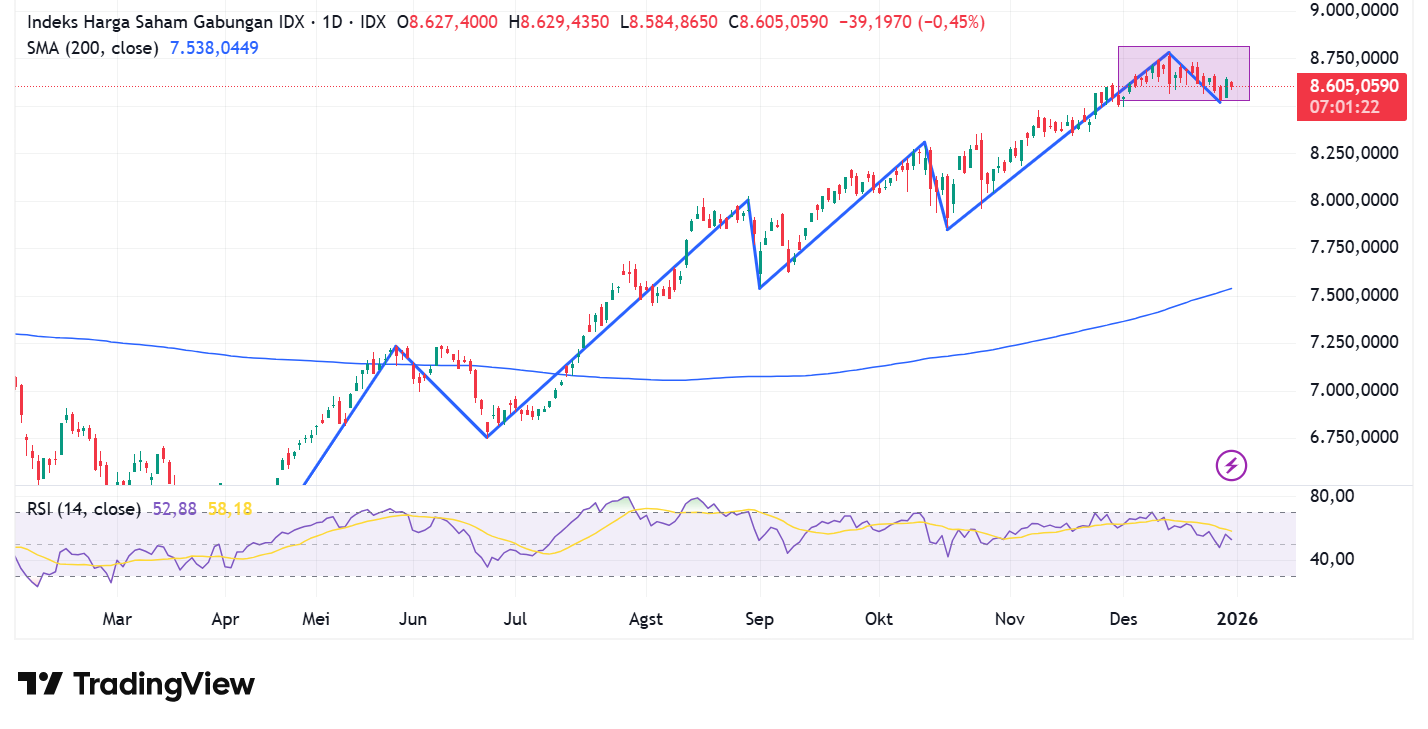
Task: Click the Jun label on time axis
Action: pyautogui.click(x=412, y=619)
